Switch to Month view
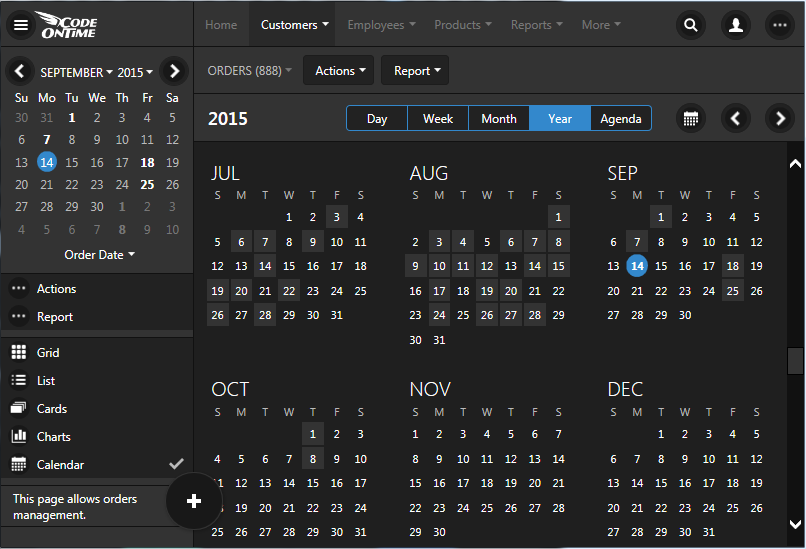The image size is (806, 549). [x=499, y=118]
